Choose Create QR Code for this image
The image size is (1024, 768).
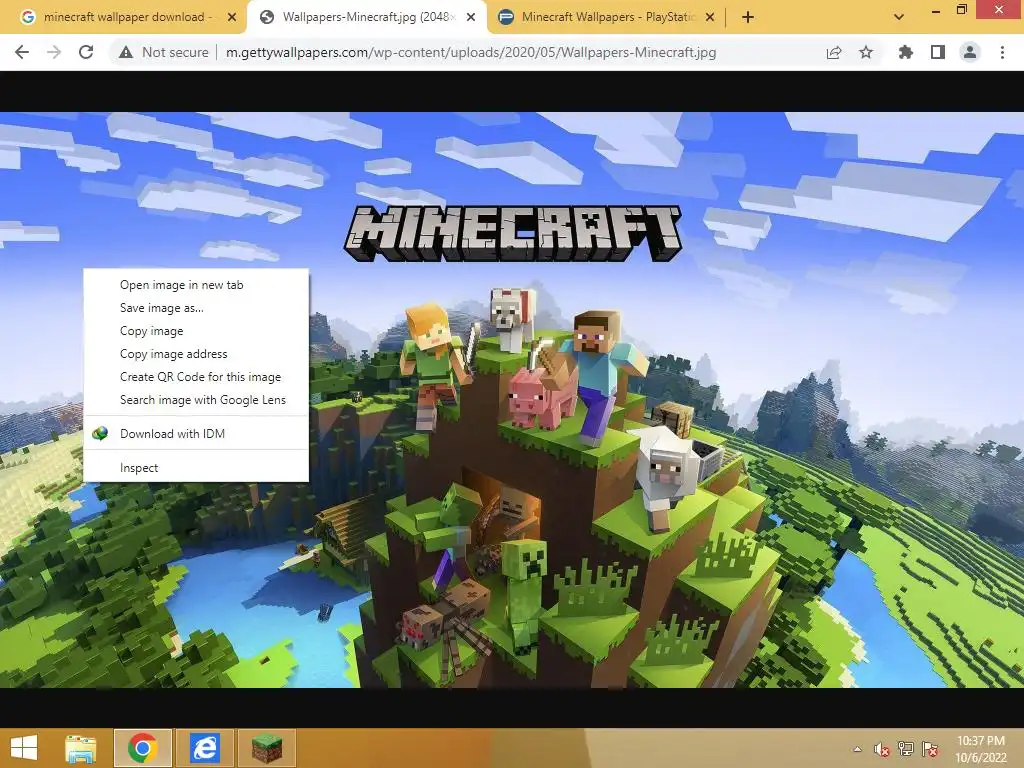pos(196,377)
